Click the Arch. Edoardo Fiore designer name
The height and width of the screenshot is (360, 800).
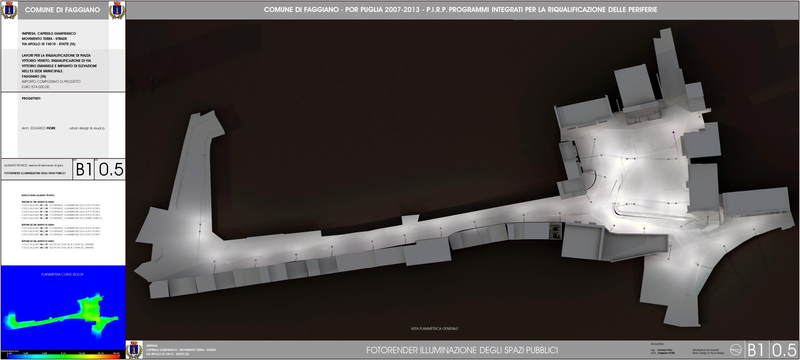coord(39,128)
